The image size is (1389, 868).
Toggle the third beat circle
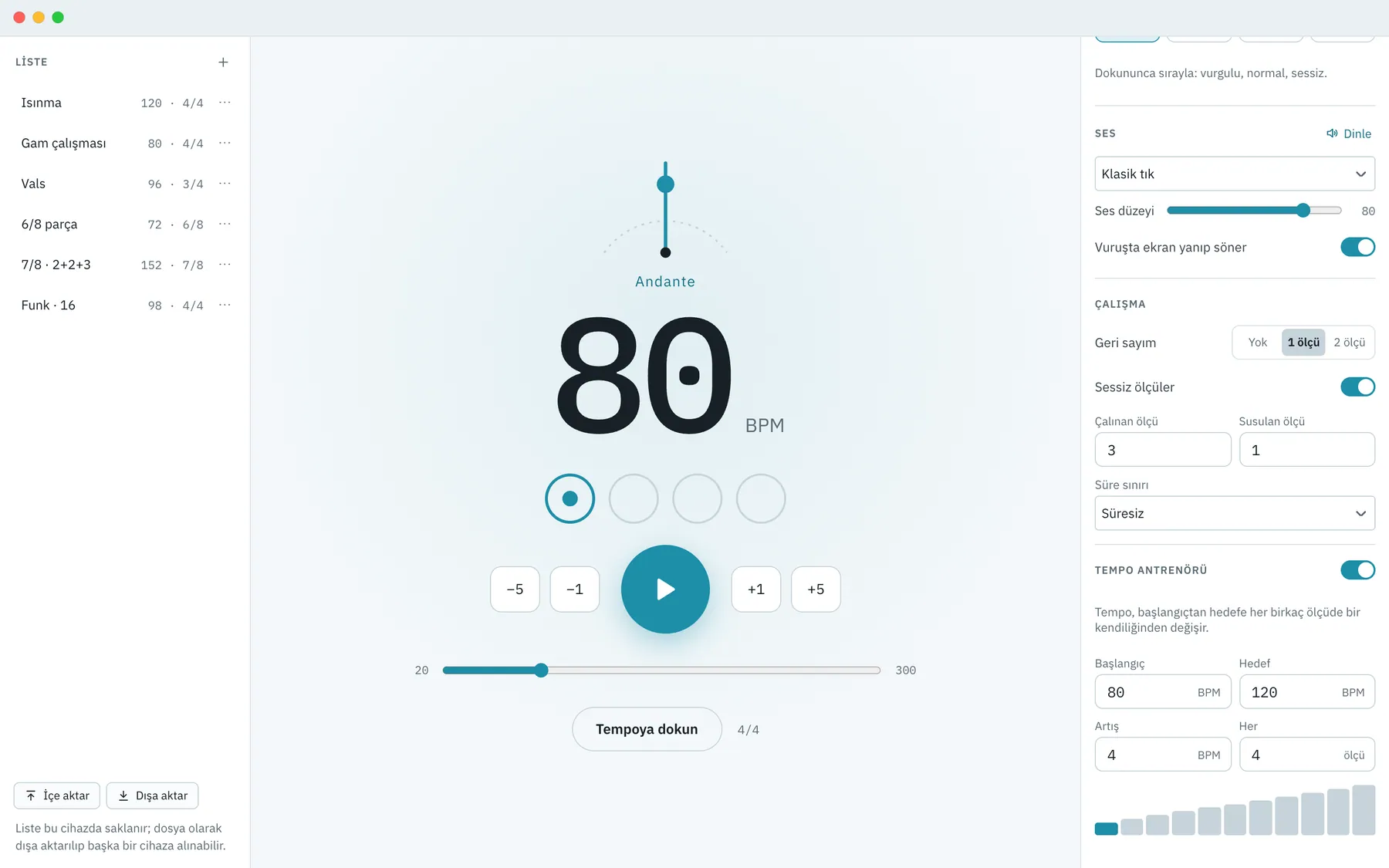(698, 498)
